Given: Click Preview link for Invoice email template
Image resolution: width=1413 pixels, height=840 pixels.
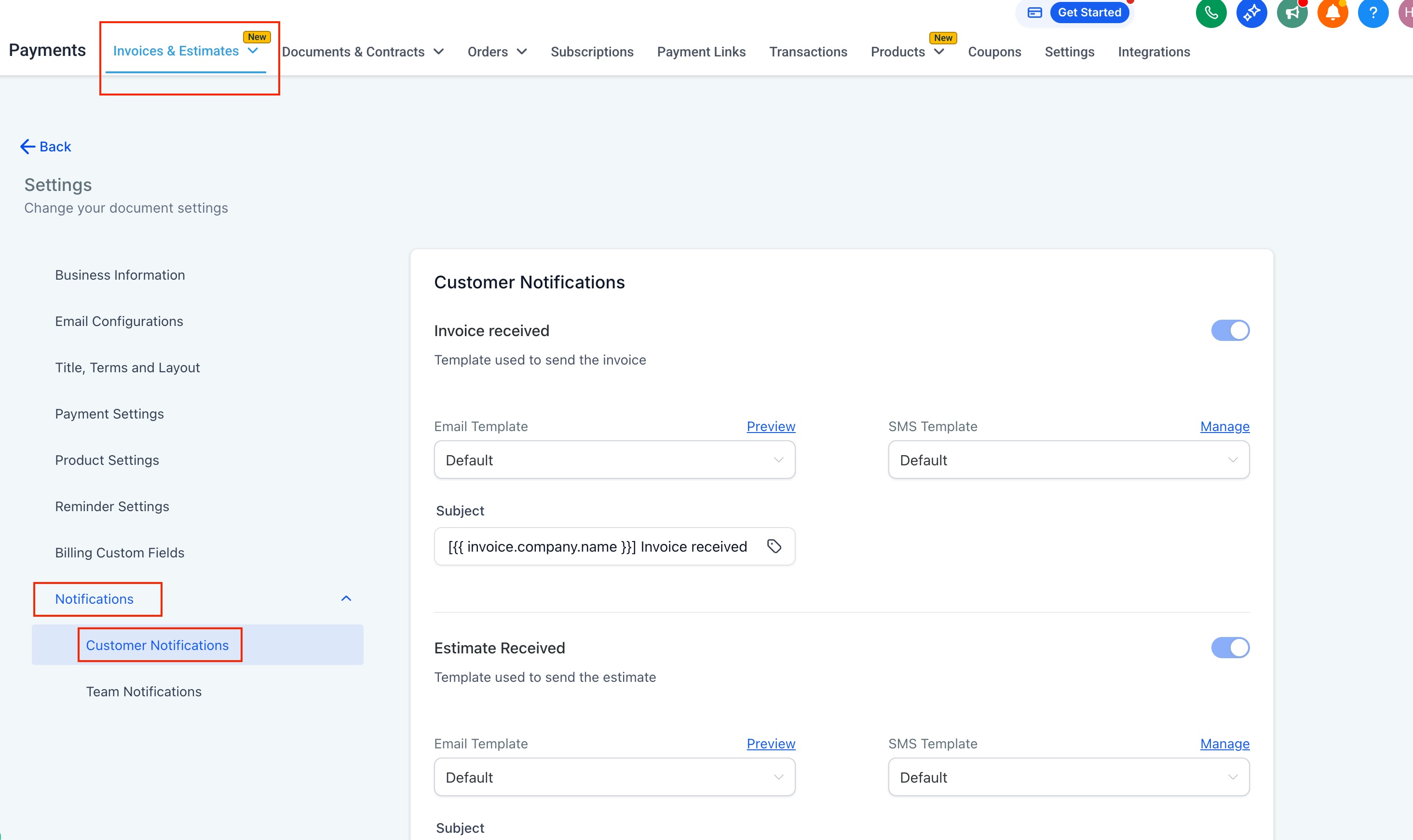Looking at the screenshot, I should [x=771, y=426].
